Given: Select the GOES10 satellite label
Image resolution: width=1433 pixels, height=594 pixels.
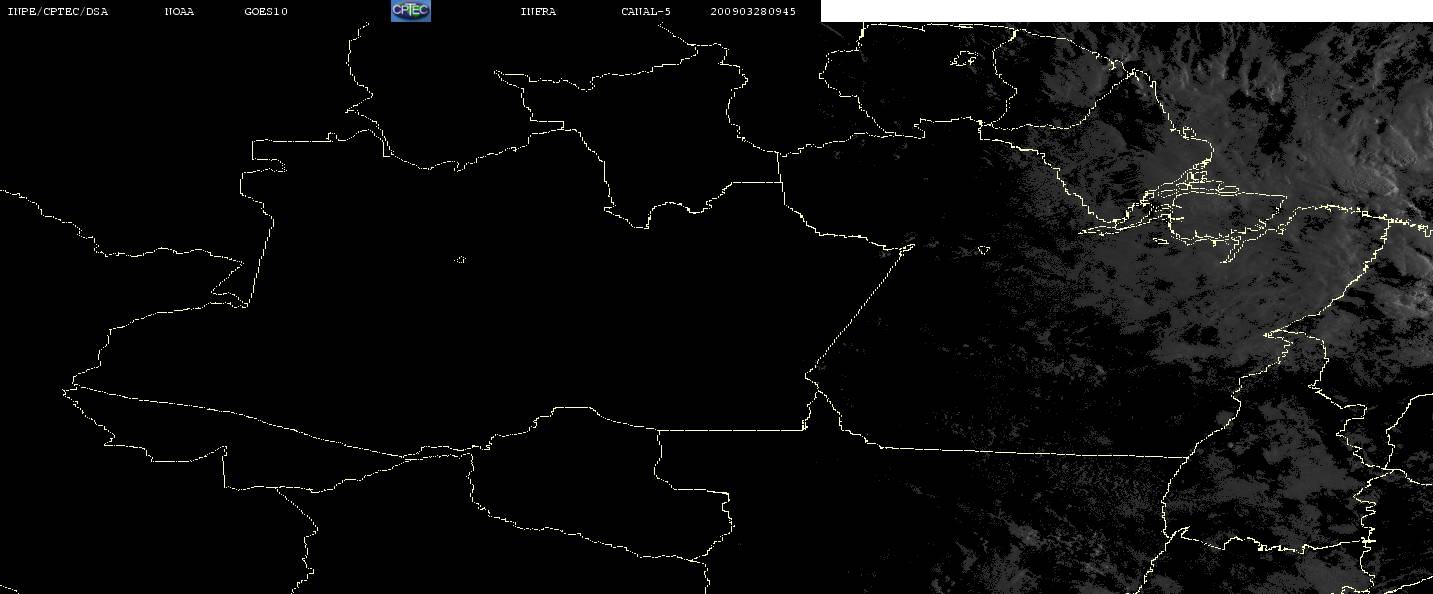Looking at the screenshot, I should pyautogui.click(x=266, y=12).
